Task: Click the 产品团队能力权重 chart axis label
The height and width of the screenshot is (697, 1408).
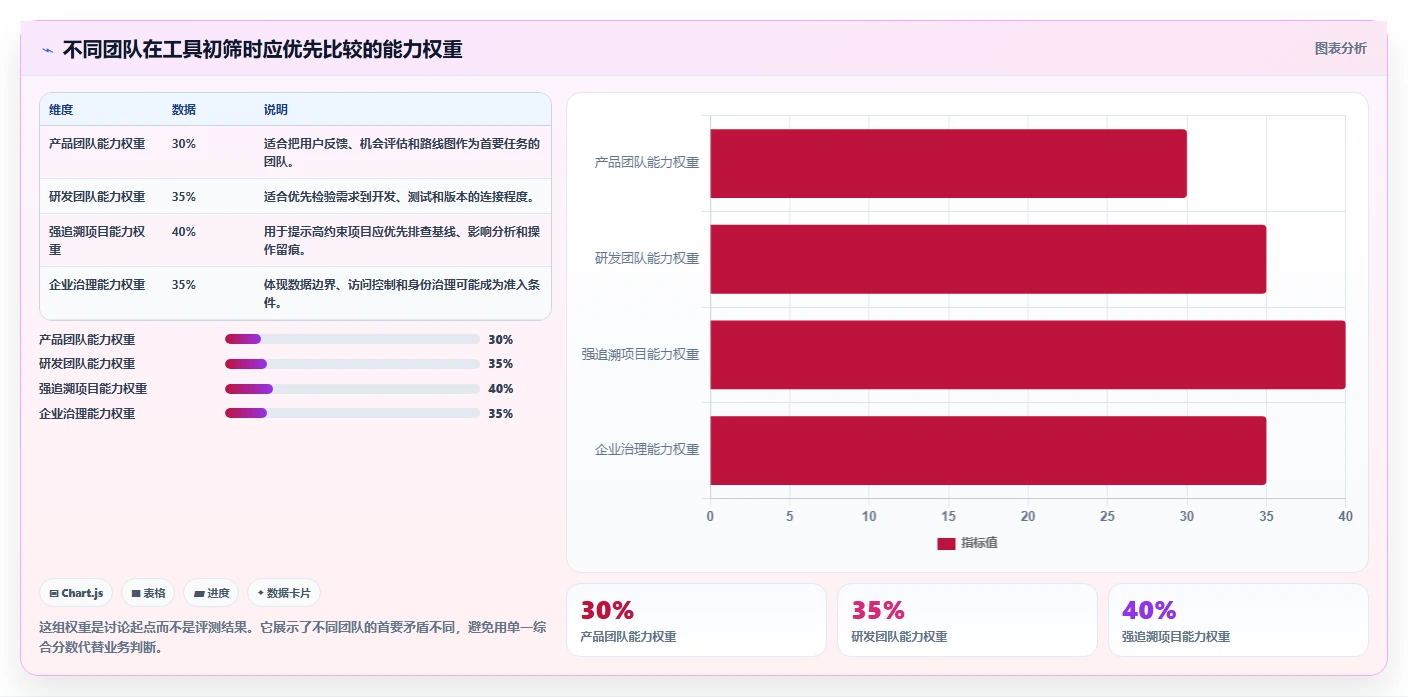Action: [x=647, y=162]
